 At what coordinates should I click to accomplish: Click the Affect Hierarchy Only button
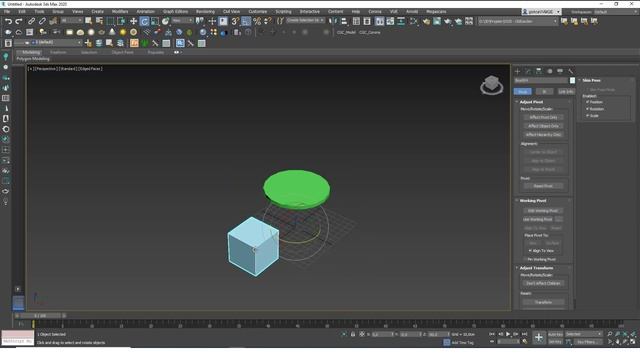pos(543,135)
